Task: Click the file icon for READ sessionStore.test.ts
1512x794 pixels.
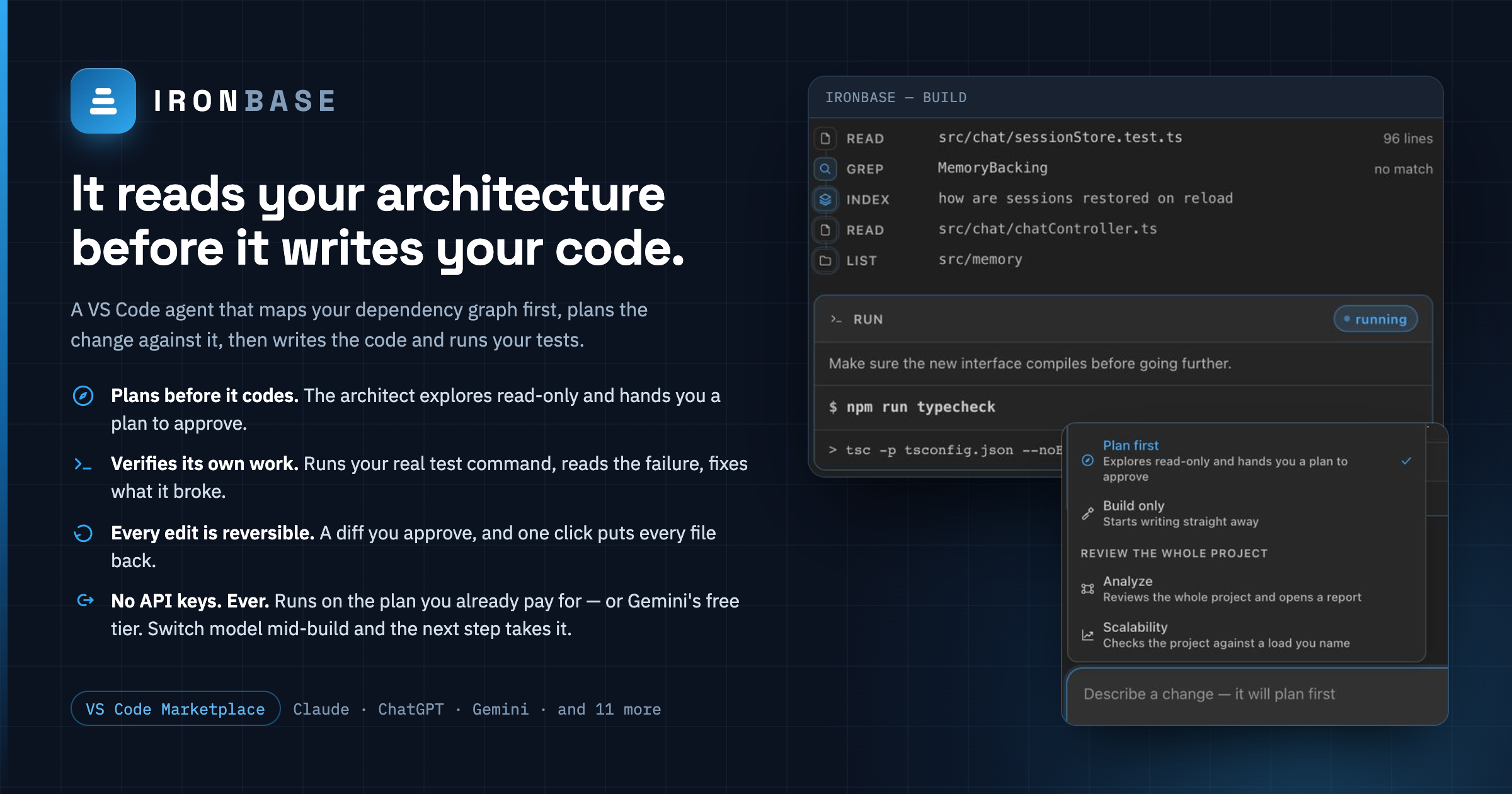Action: point(825,138)
